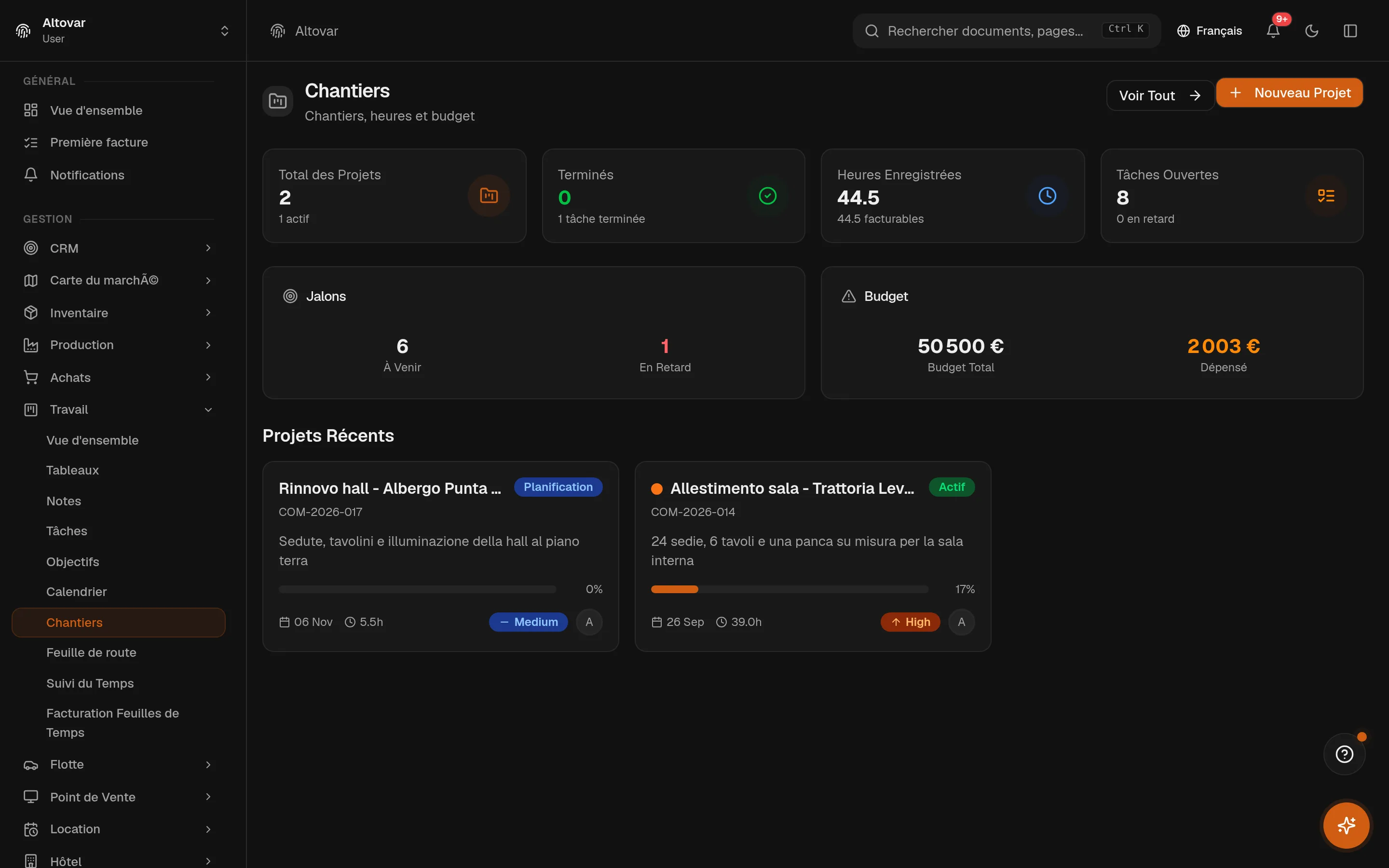Click the Budget warning triangle icon
The image size is (1389, 868).
[848, 296]
